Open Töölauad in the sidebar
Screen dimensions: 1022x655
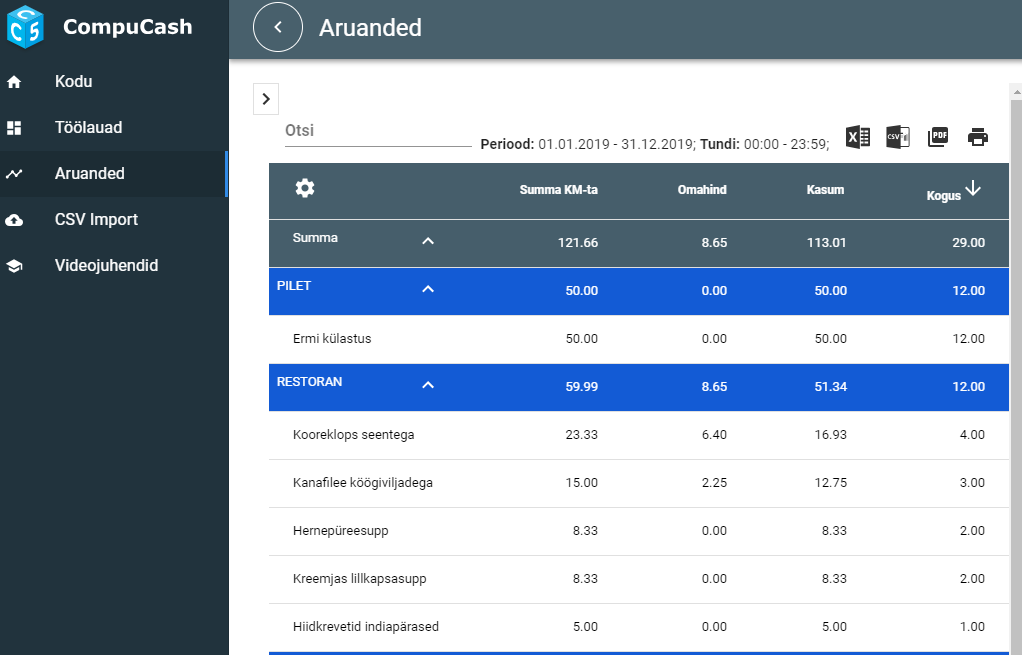(88, 128)
